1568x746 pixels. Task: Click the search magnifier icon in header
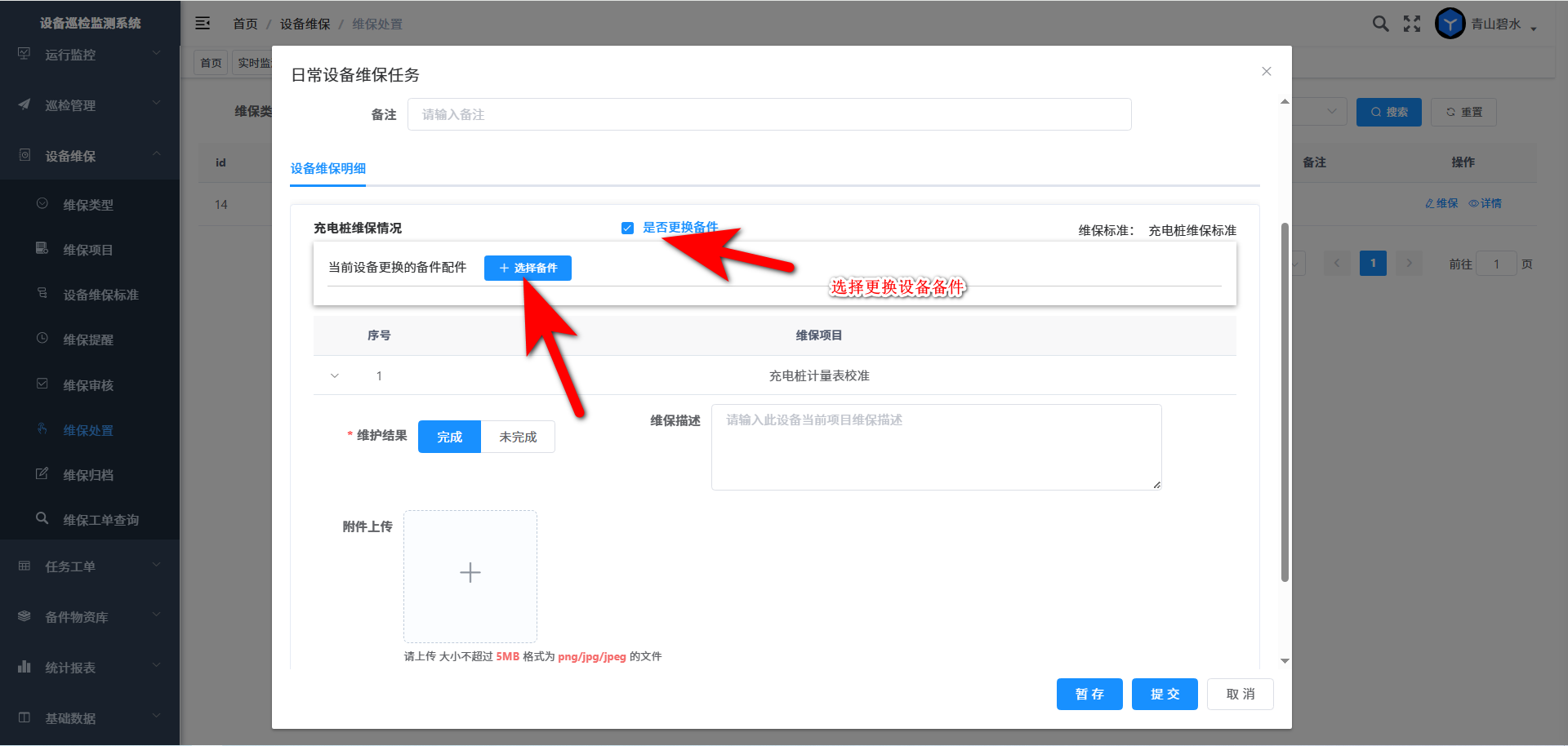[1380, 24]
